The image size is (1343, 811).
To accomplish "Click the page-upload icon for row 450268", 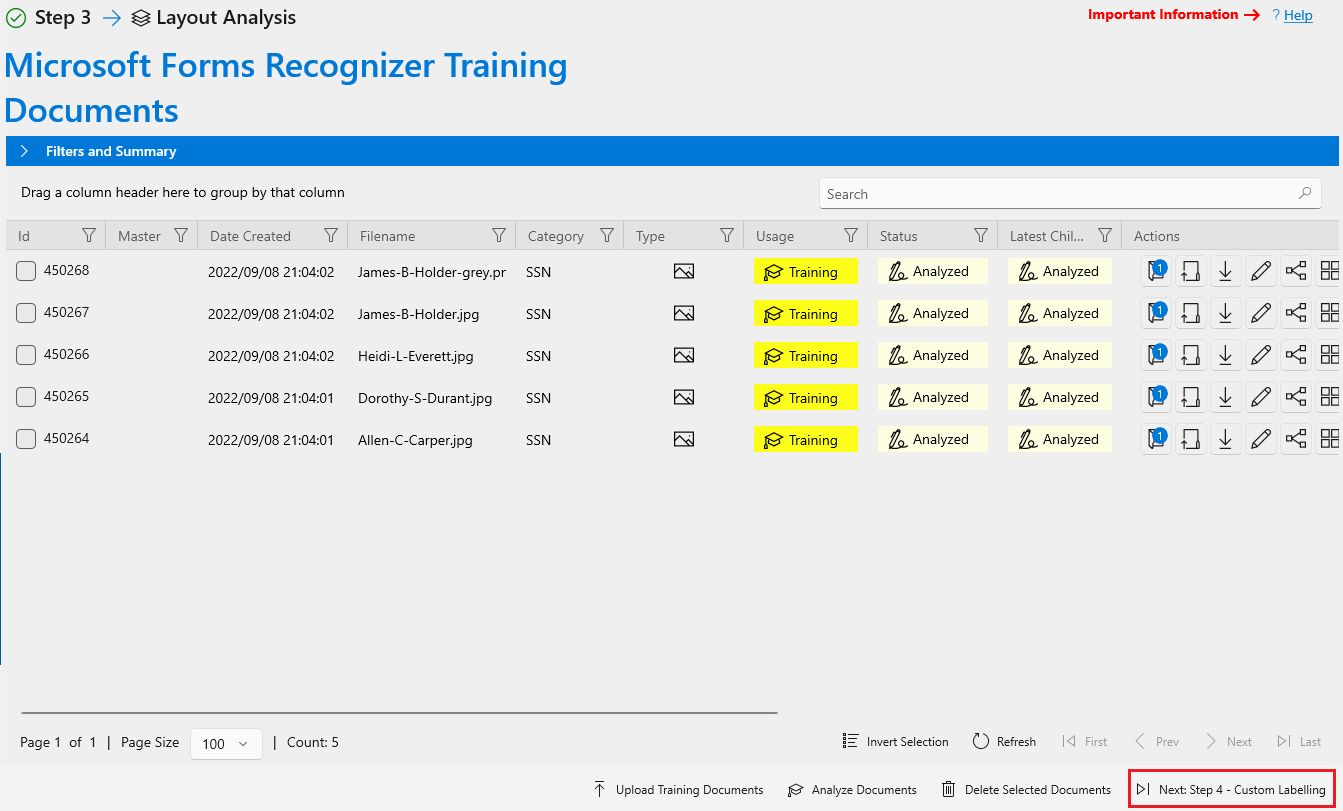I will (x=1191, y=271).
